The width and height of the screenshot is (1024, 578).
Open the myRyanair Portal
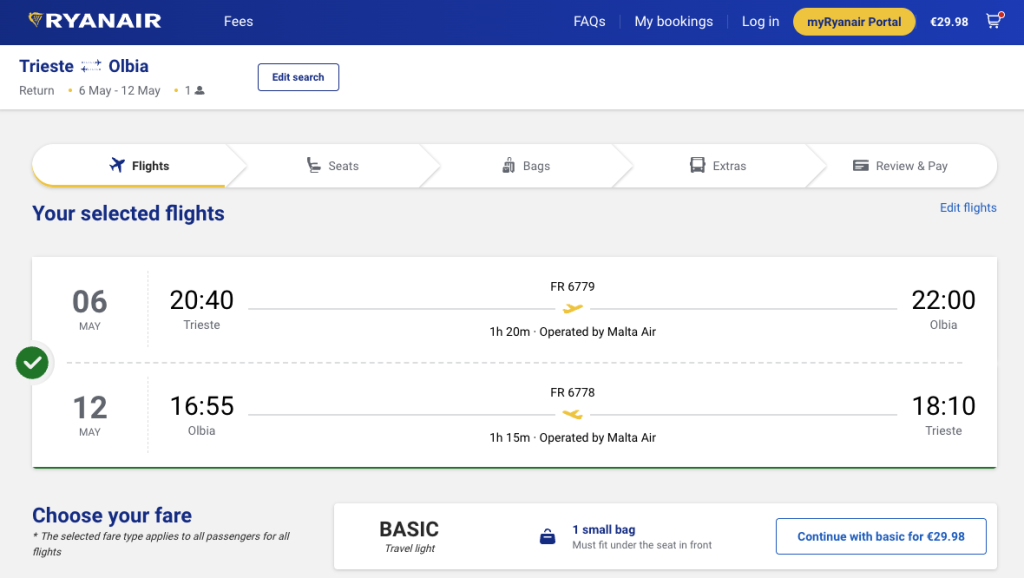[x=853, y=22]
